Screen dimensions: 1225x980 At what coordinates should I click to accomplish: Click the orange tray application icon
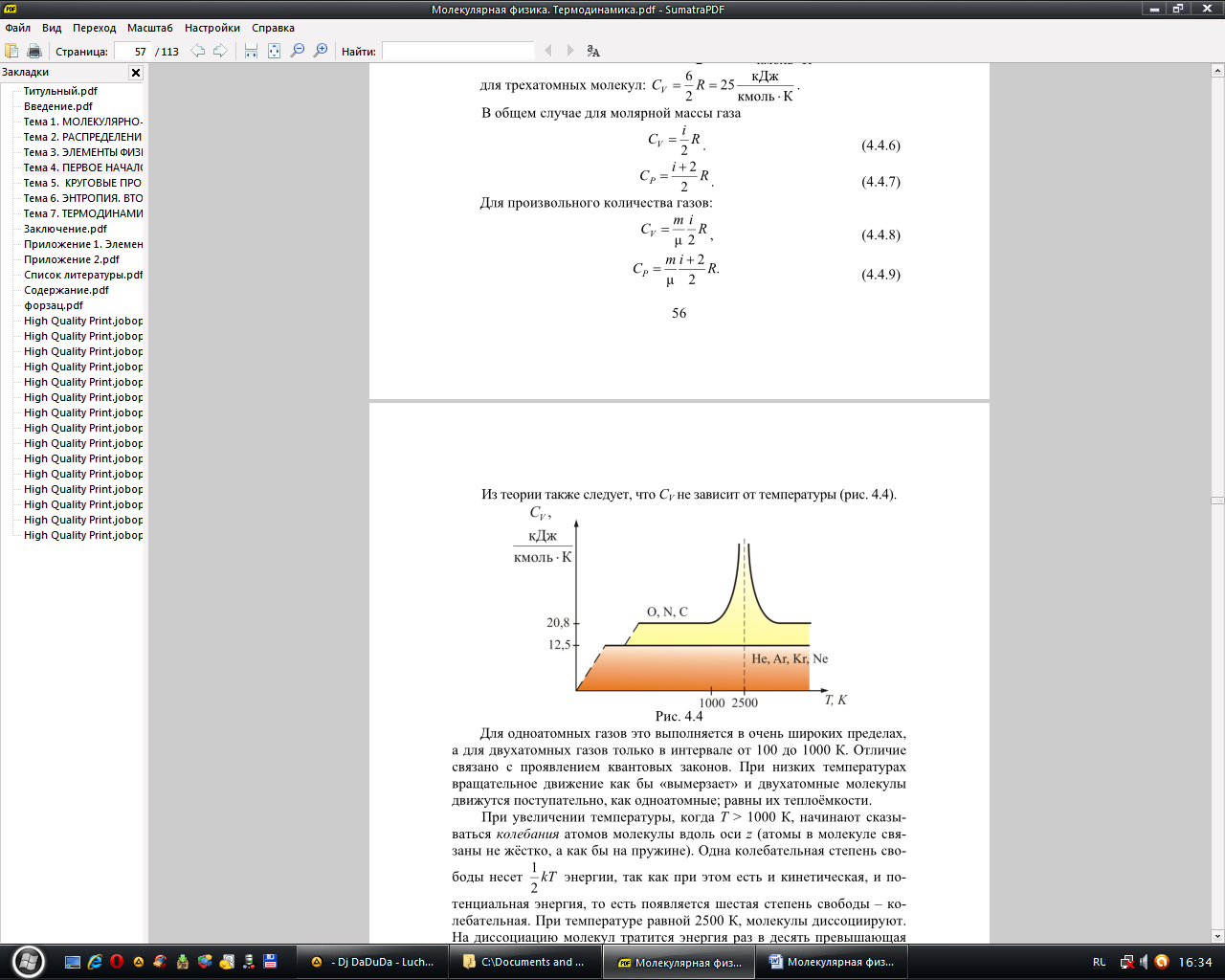(1162, 962)
